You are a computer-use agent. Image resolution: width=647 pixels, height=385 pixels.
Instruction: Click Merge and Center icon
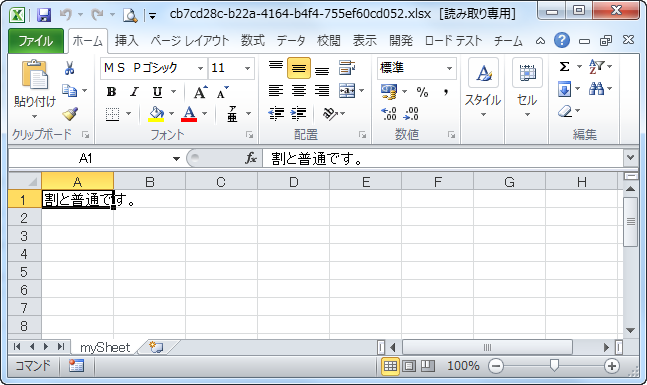[347, 91]
